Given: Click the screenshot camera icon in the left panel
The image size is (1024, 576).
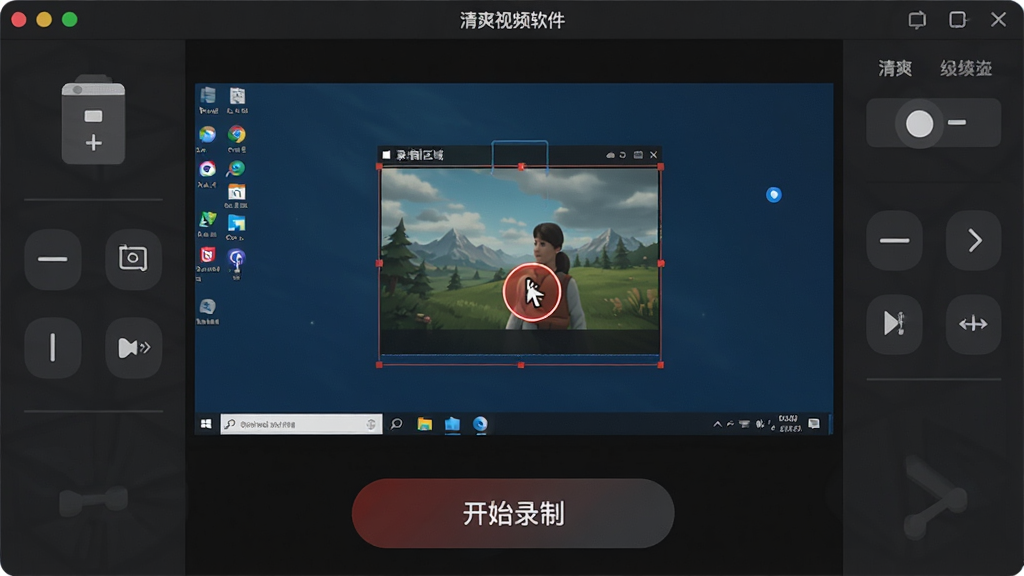Looking at the screenshot, I should [133, 259].
